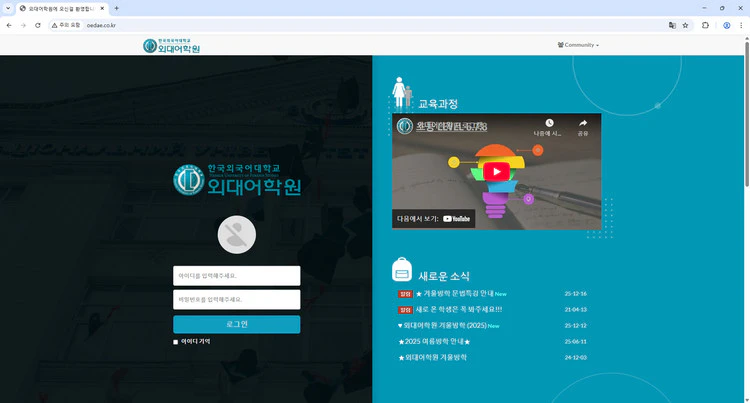The width and height of the screenshot is (750, 403).
Task: Click the ID (아이디) input field
Action: click(236, 276)
